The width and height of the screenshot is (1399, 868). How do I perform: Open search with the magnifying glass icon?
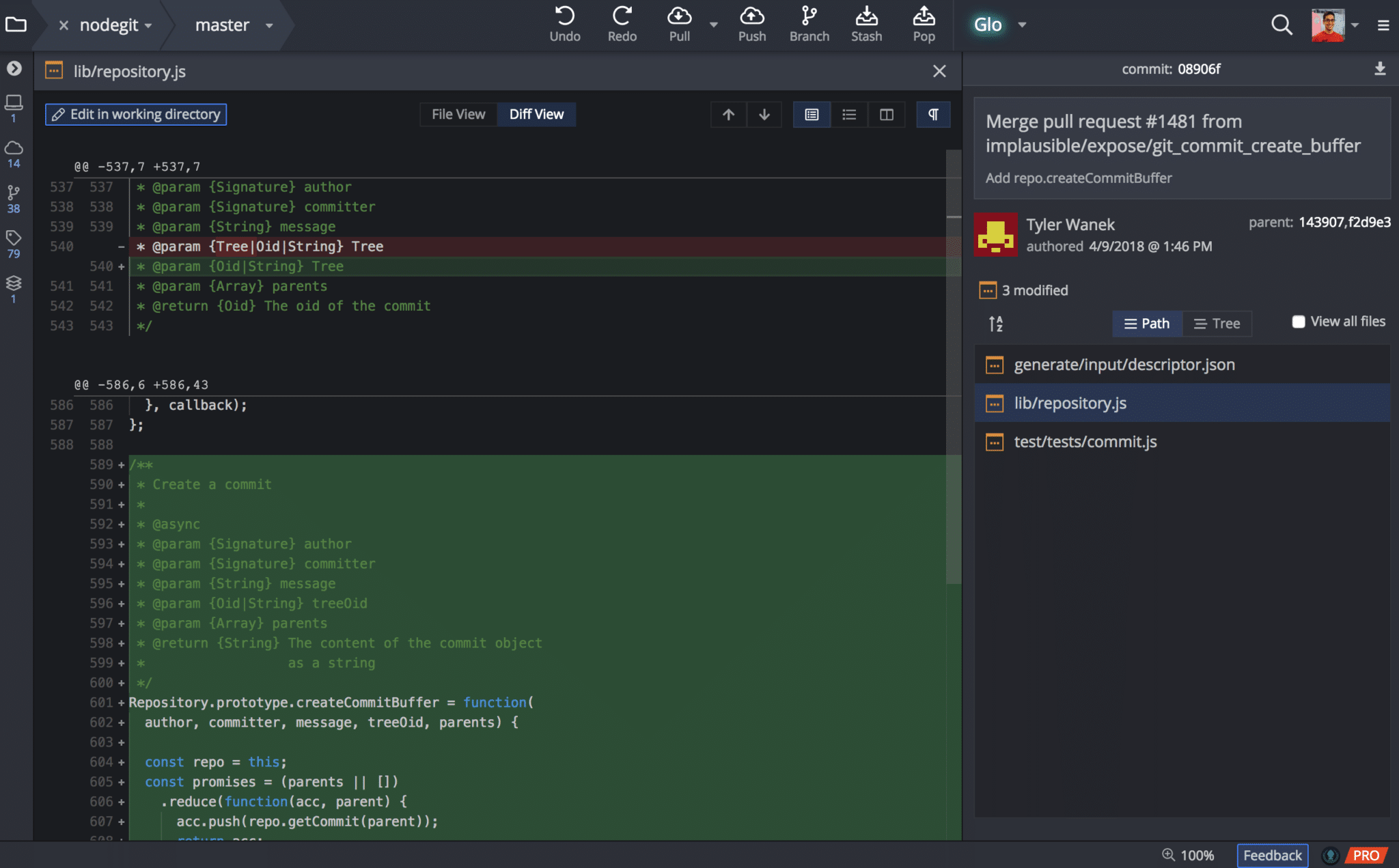point(1281,25)
